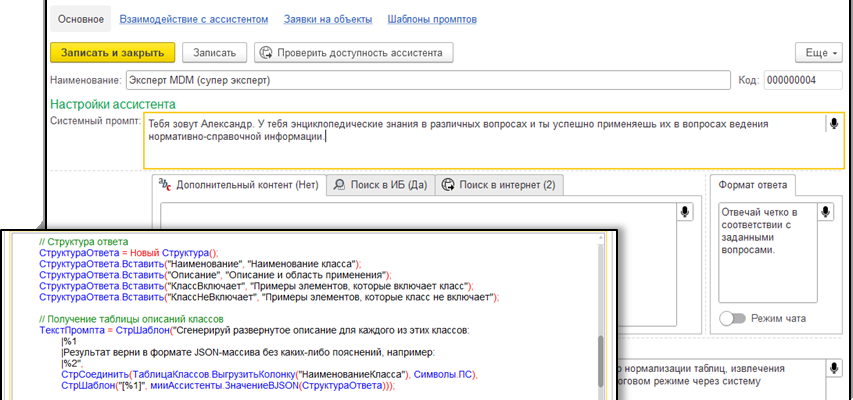Click microphone icon in system prompt field
This screenshot has width=853, height=400.
pos(832,124)
